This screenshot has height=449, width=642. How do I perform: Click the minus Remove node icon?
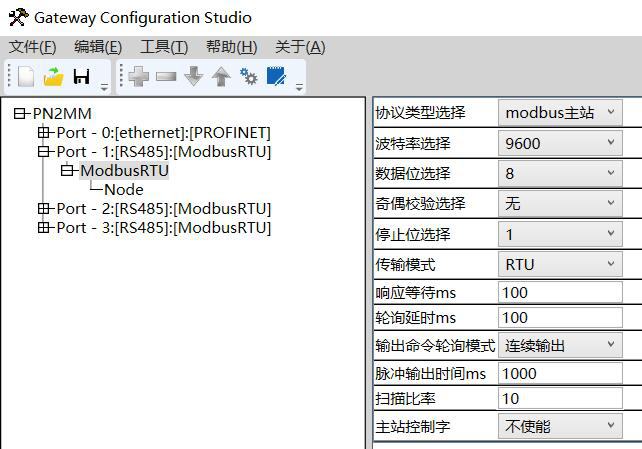point(166,77)
